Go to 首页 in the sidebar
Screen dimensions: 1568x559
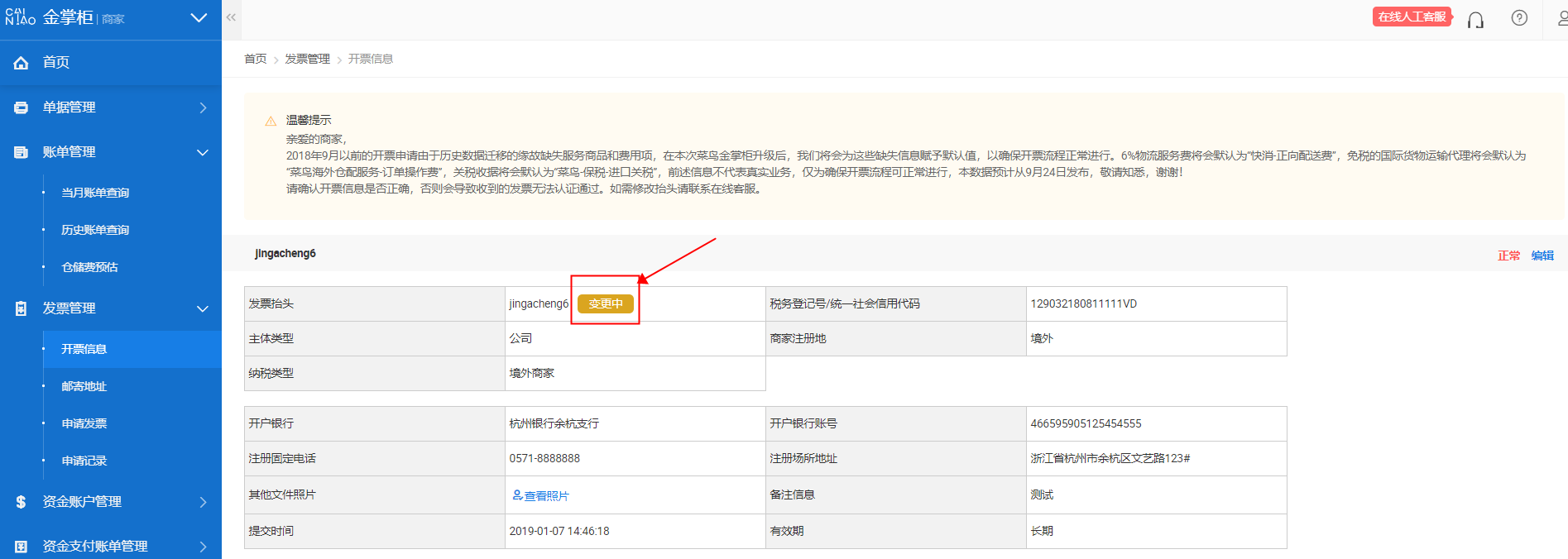[x=56, y=62]
